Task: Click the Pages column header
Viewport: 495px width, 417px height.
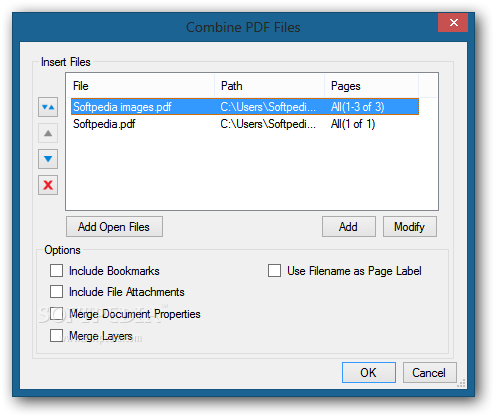Action: point(371,86)
